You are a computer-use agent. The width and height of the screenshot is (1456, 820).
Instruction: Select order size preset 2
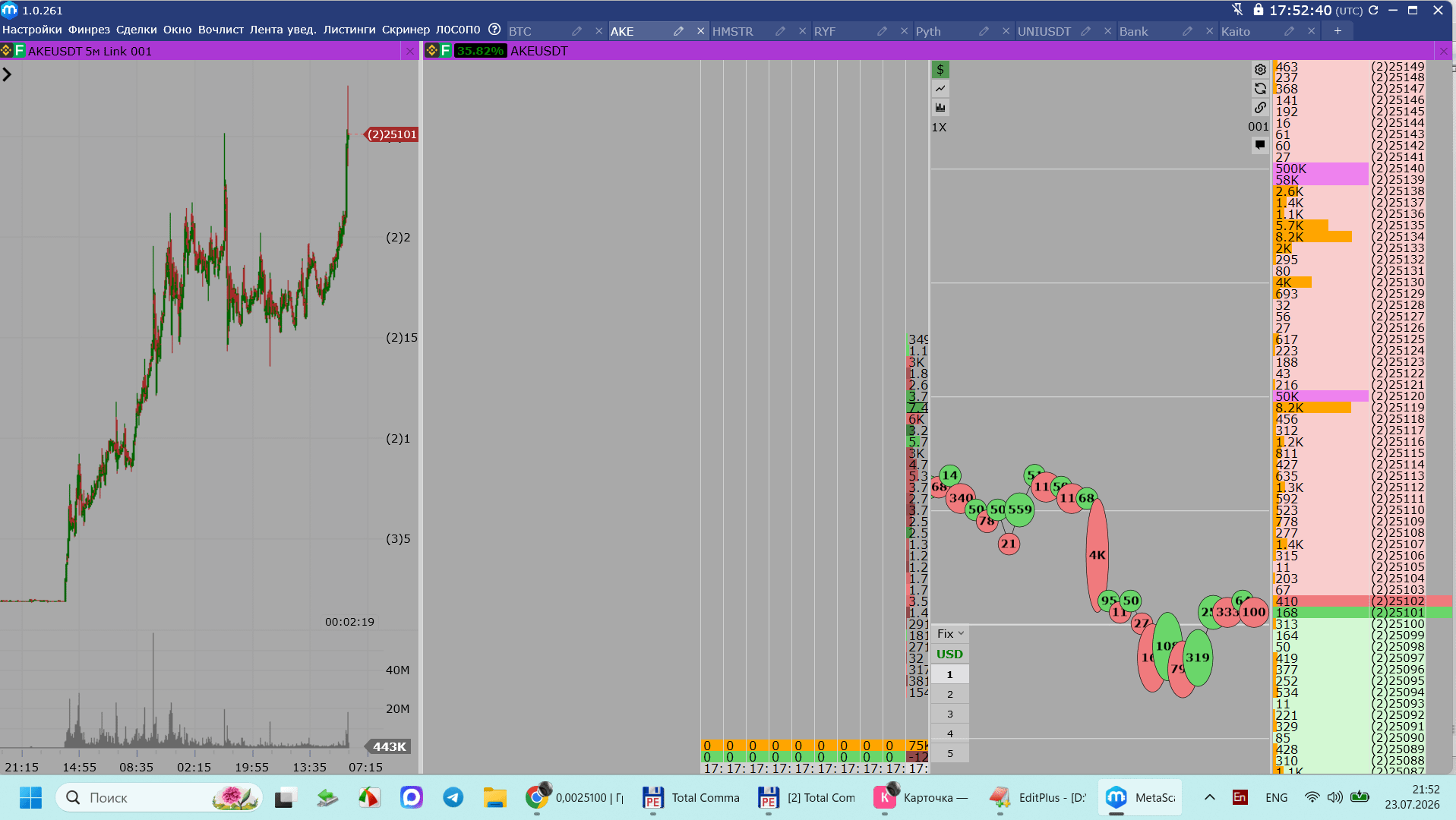pos(949,694)
